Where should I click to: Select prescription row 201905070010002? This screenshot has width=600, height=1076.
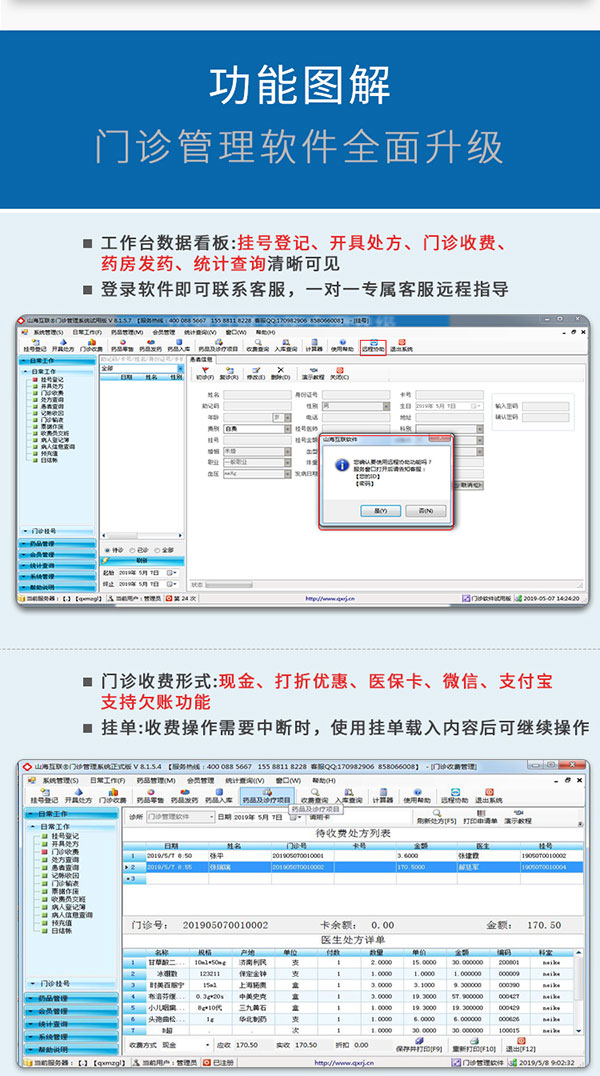(353, 867)
